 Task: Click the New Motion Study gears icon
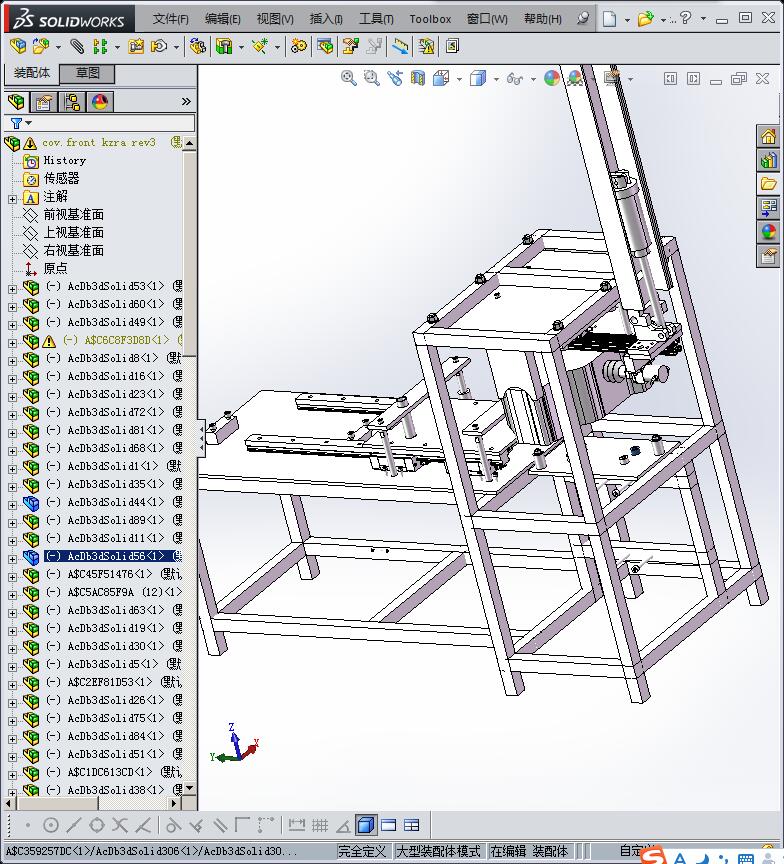[x=299, y=46]
